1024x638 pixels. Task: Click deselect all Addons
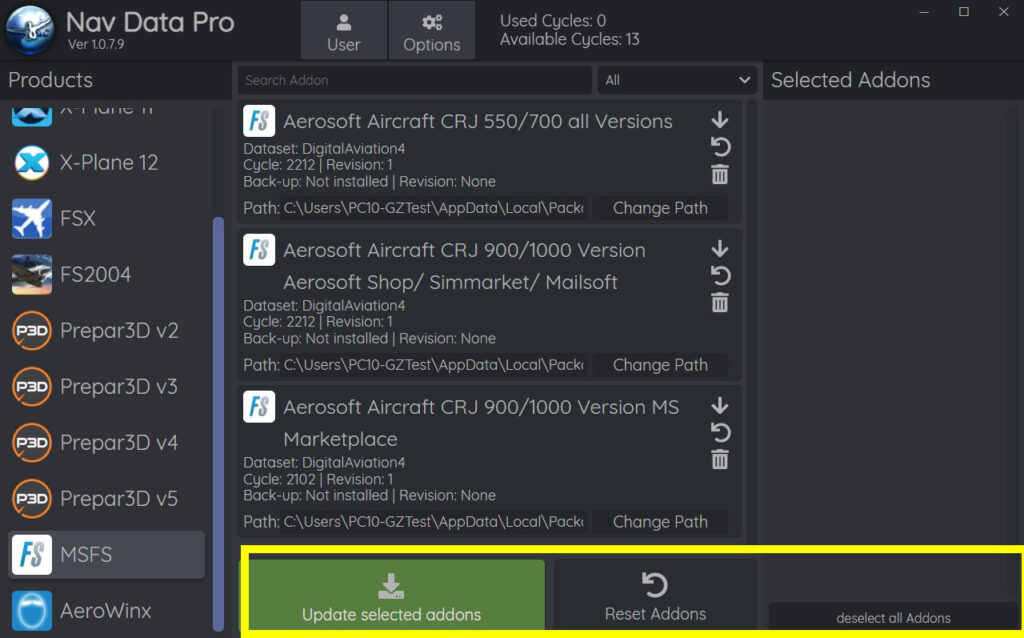[893, 618]
